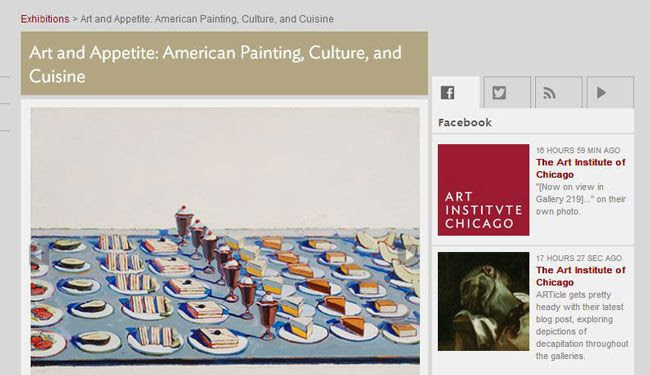
Task: Click the 'Facebook' panel heading
Action: point(465,123)
